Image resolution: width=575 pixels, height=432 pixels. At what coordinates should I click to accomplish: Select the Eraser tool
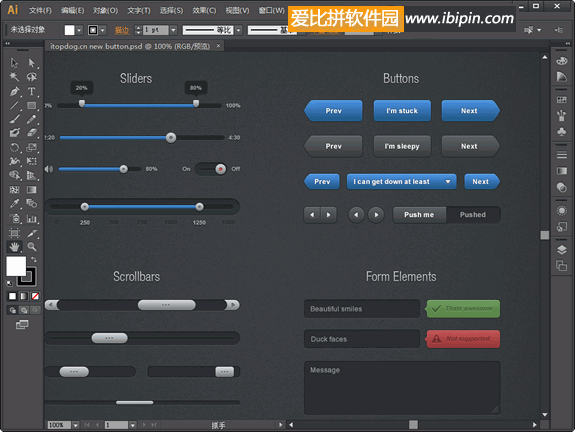(x=32, y=133)
